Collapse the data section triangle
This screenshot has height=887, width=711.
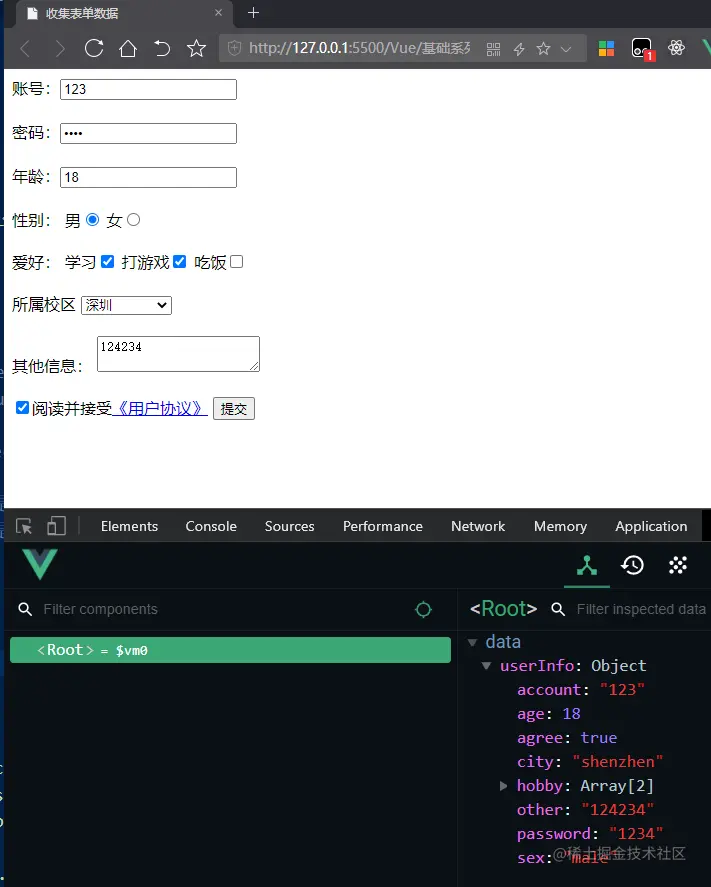pyautogui.click(x=472, y=643)
